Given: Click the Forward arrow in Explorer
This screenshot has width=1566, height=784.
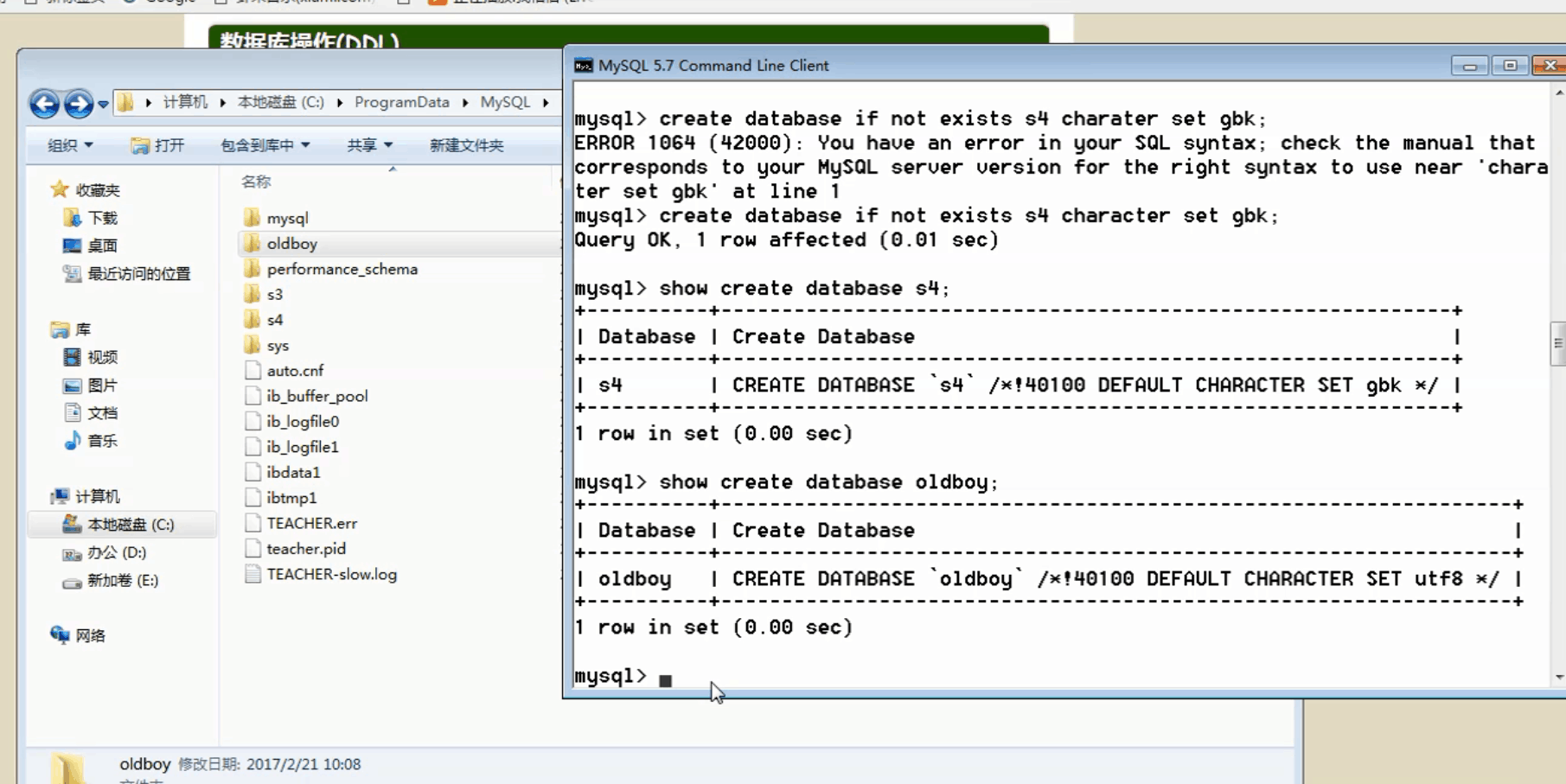Looking at the screenshot, I should pyautogui.click(x=79, y=104).
